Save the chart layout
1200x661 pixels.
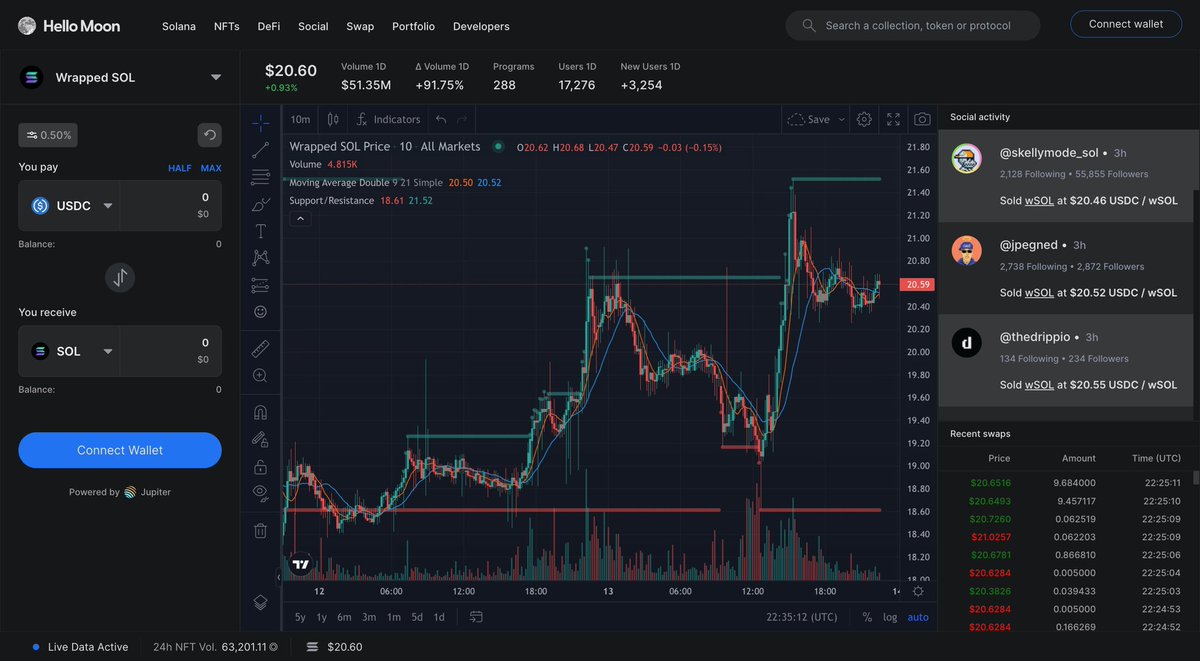(x=809, y=119)
